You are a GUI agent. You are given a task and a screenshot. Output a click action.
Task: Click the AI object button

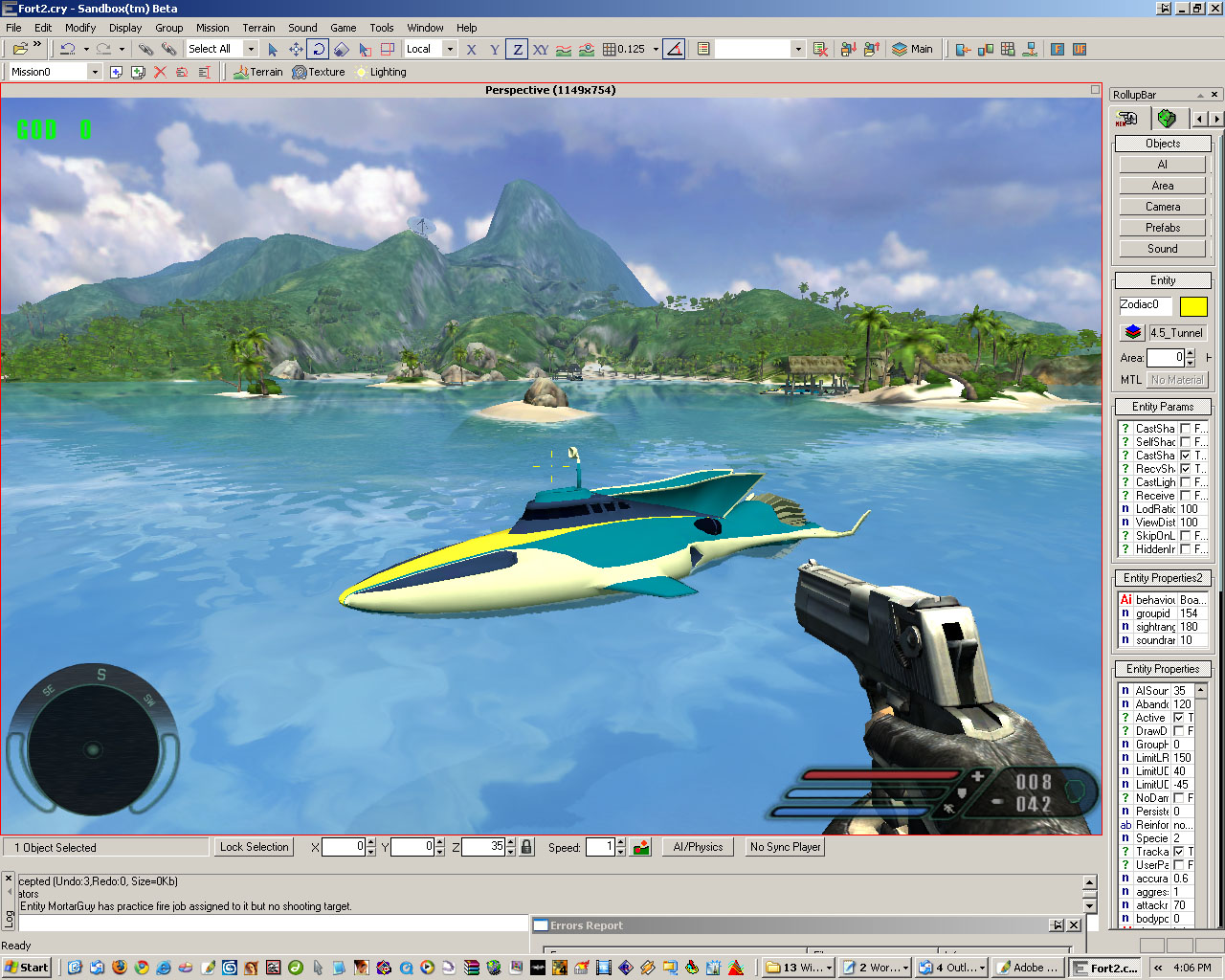coord(1162,165)
